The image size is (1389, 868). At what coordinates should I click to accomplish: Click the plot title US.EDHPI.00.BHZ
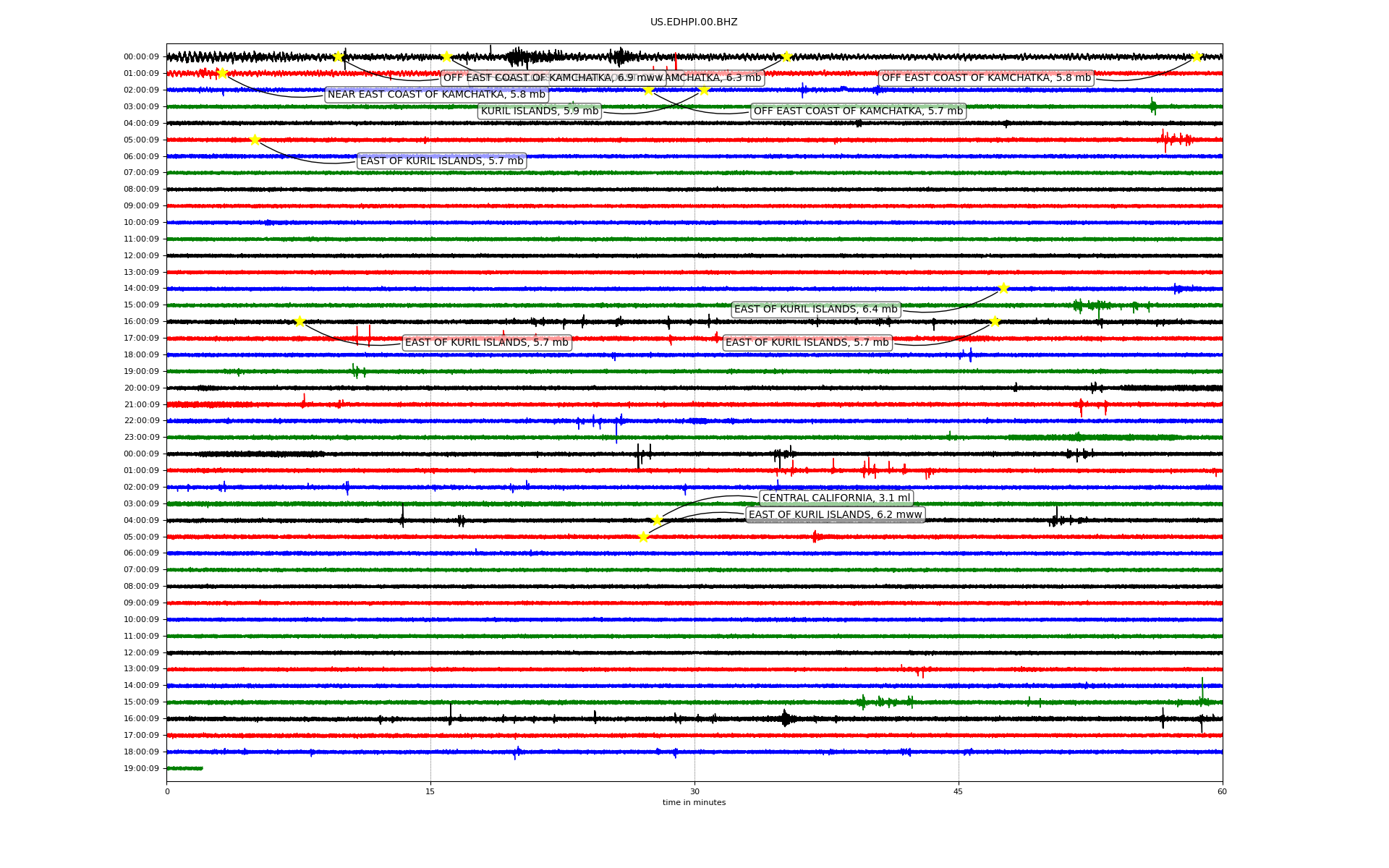694,22
